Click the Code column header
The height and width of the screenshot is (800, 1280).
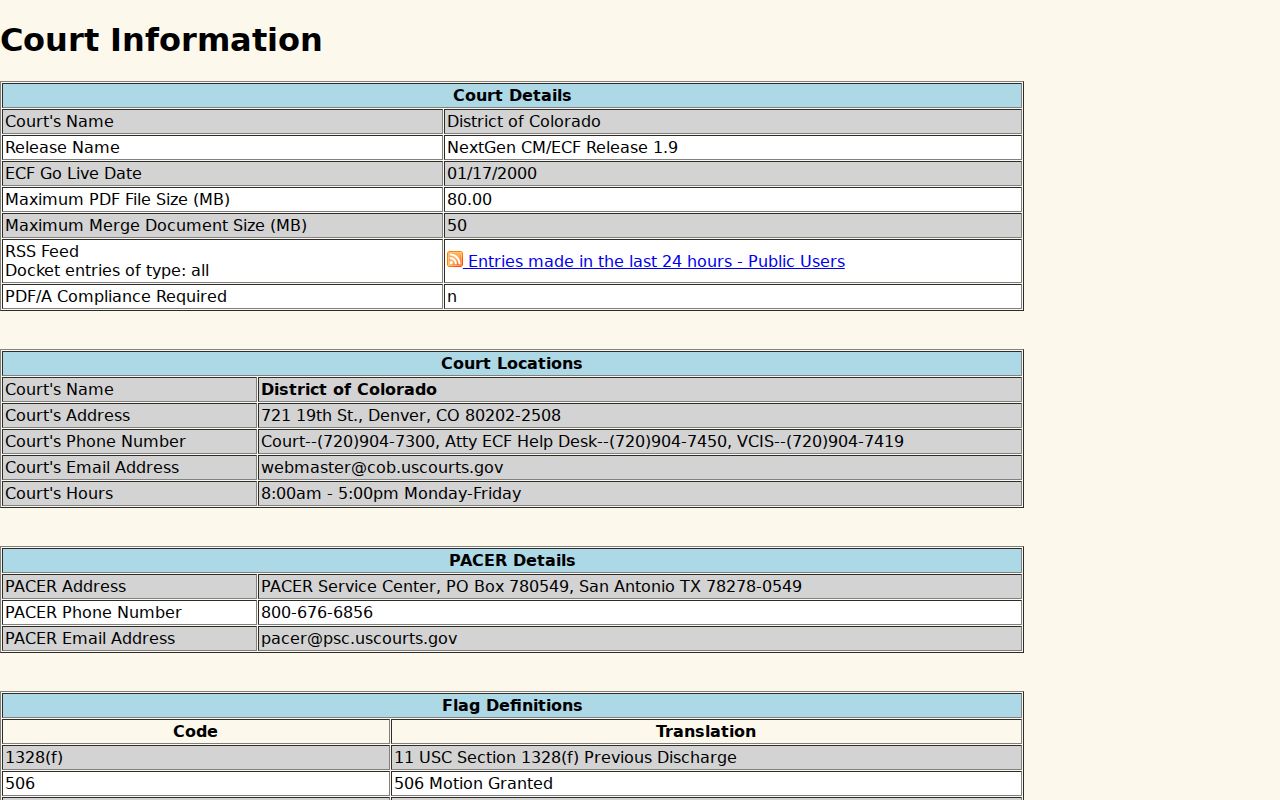pyautogui.click(x=196, y=732)
